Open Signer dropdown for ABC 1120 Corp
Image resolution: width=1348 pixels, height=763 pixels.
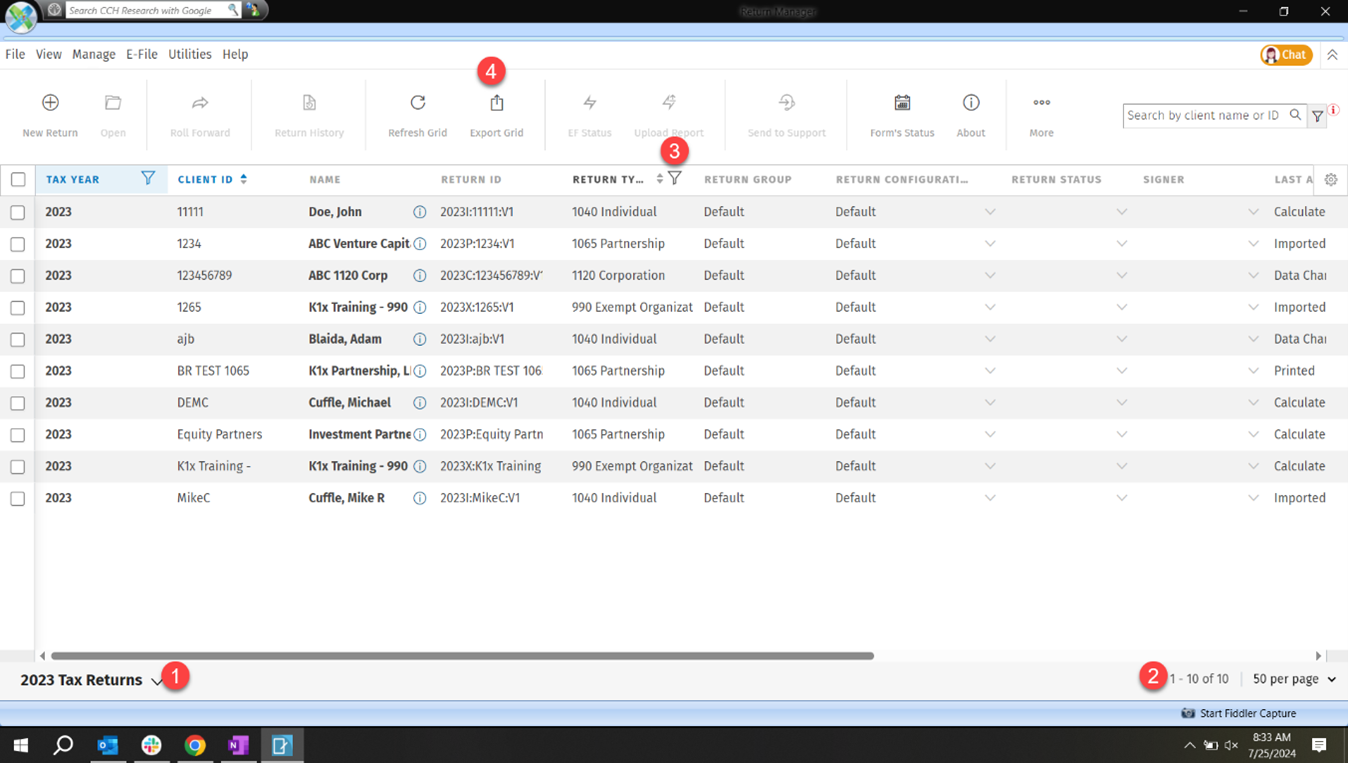tap(1253, 276)
